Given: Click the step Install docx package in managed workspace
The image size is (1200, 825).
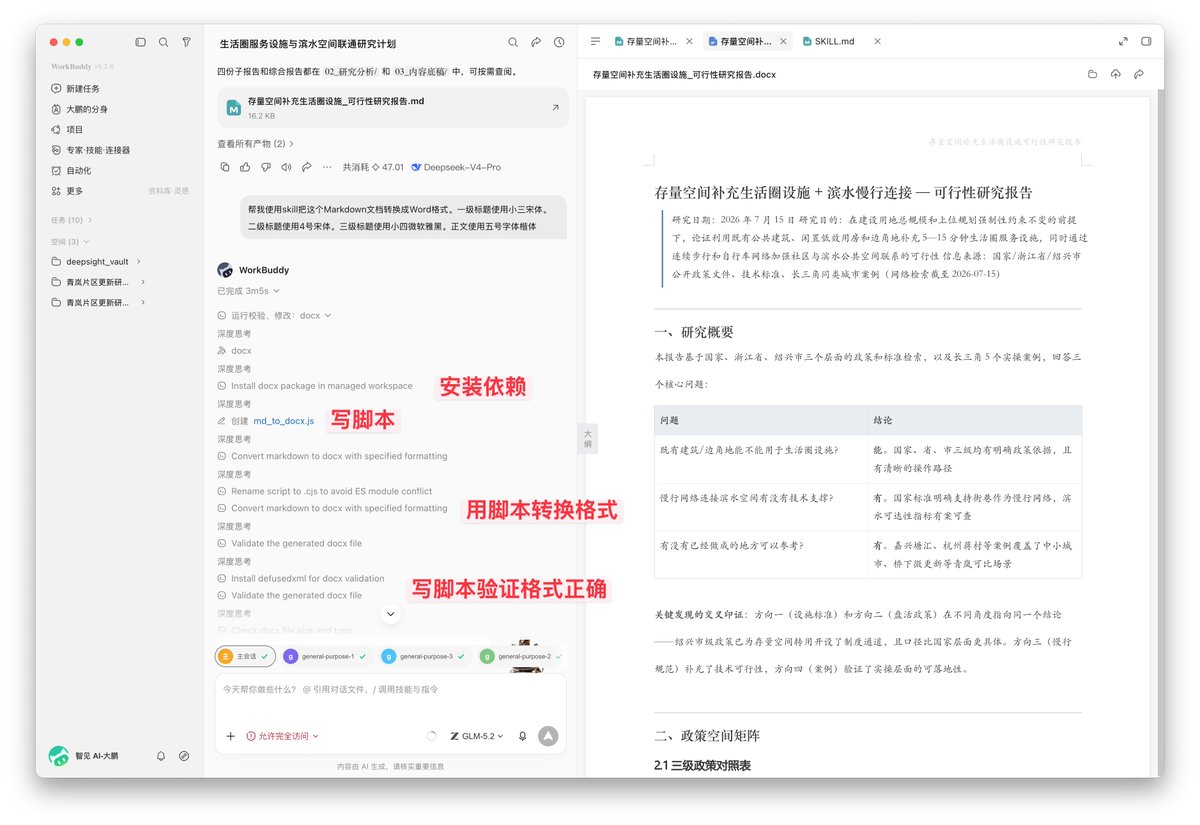Looking at the screenshot, I should pos(314,386).
